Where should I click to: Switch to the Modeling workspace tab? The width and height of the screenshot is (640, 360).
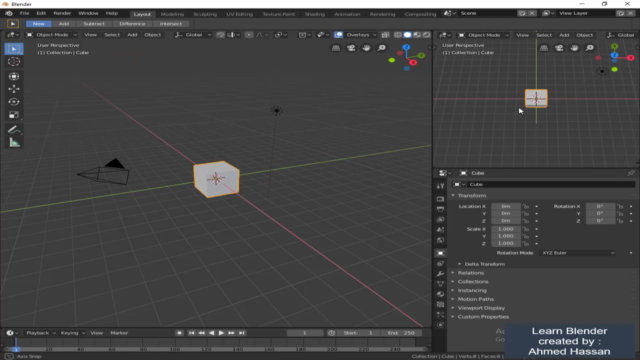(x=172, y=14)
